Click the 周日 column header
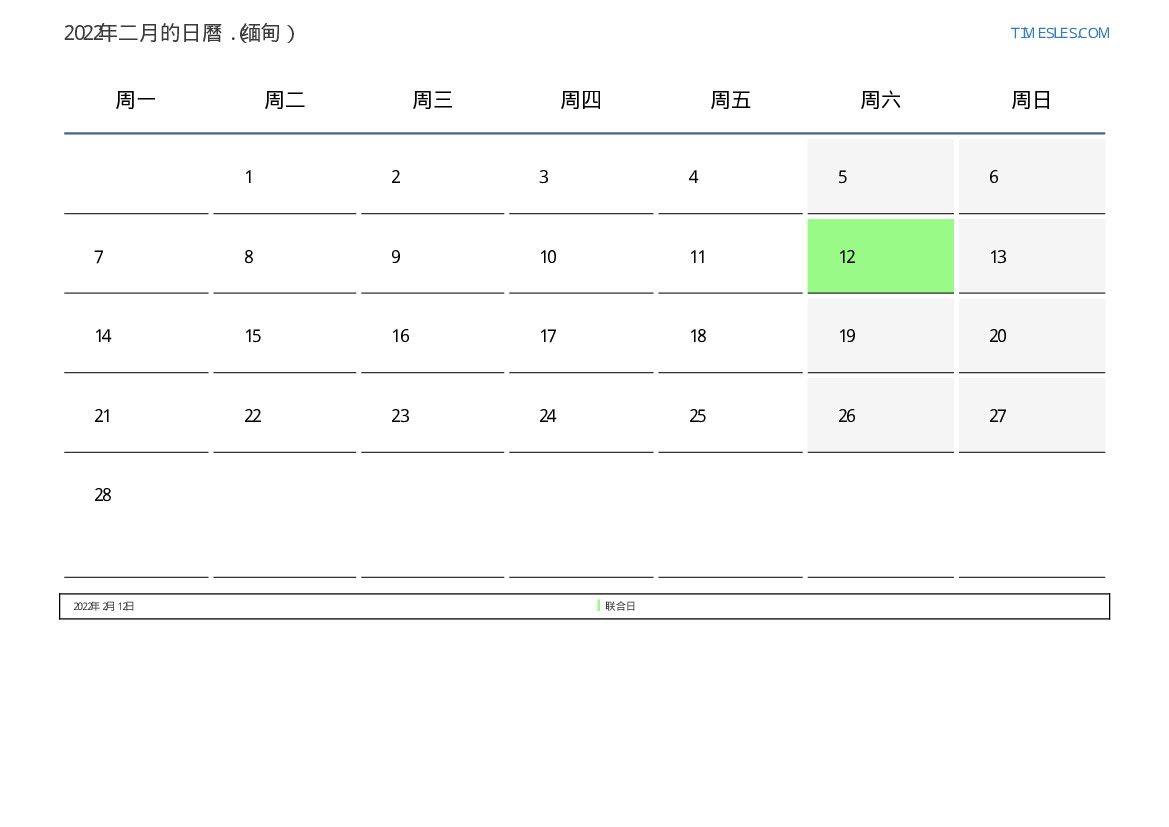Image resolution: width=1169 pixels, height=827 pixels. coord(1031,99)
